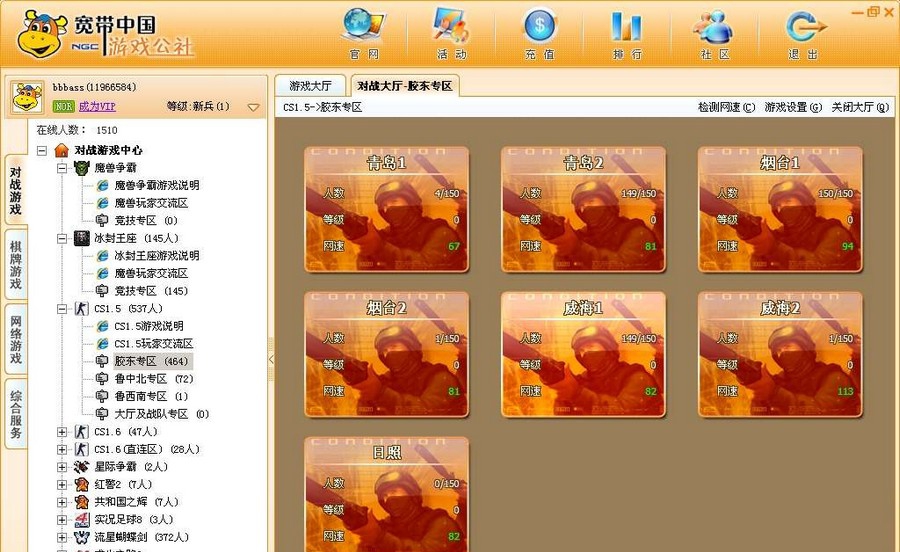Click 关闭大厅(Q)
900x552 pixels.
click(x=860, y=107)
